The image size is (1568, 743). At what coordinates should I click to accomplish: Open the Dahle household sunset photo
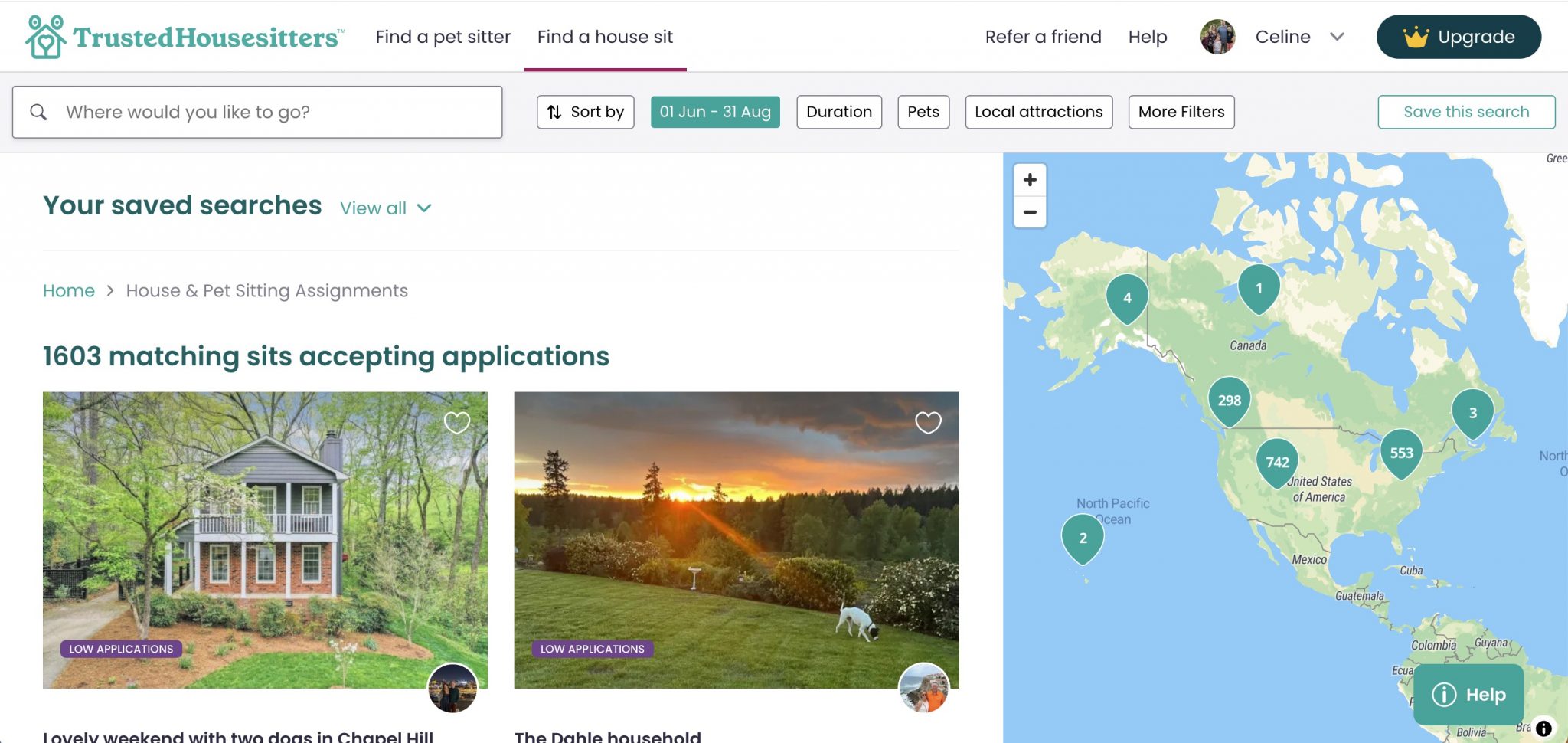(x=737, y=540)
